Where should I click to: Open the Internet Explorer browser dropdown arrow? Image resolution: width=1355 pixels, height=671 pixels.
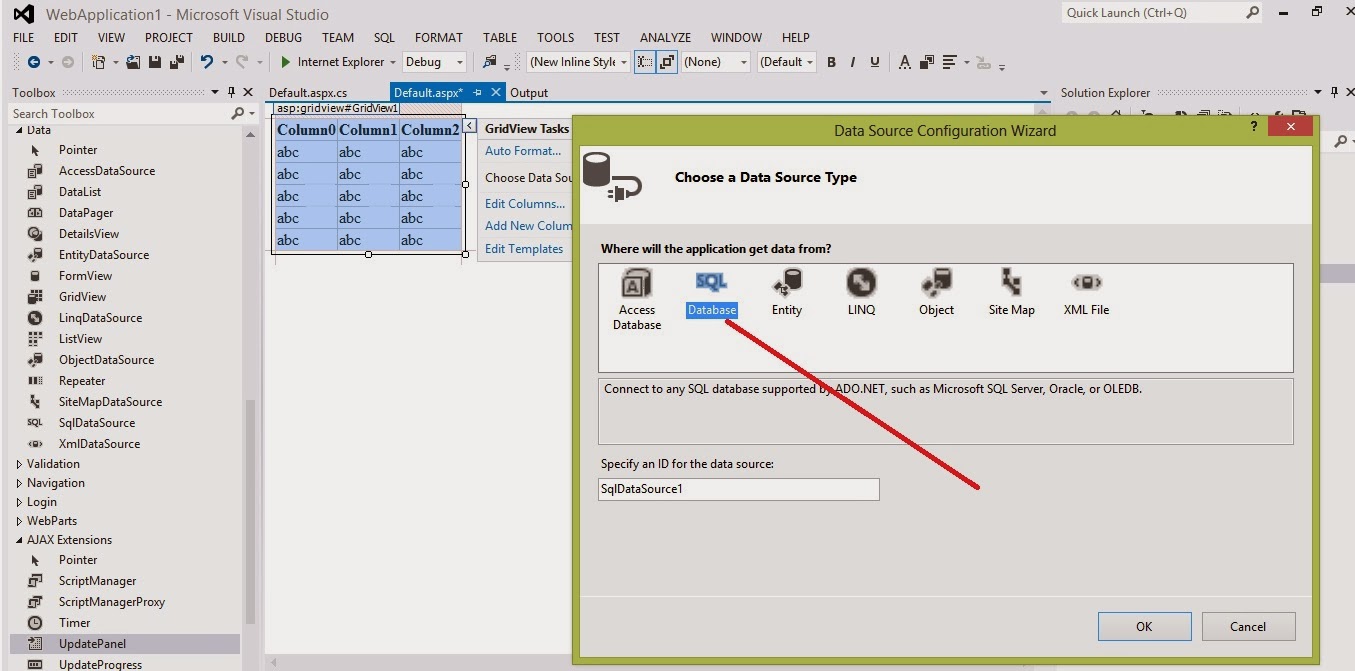pos(393,62)
